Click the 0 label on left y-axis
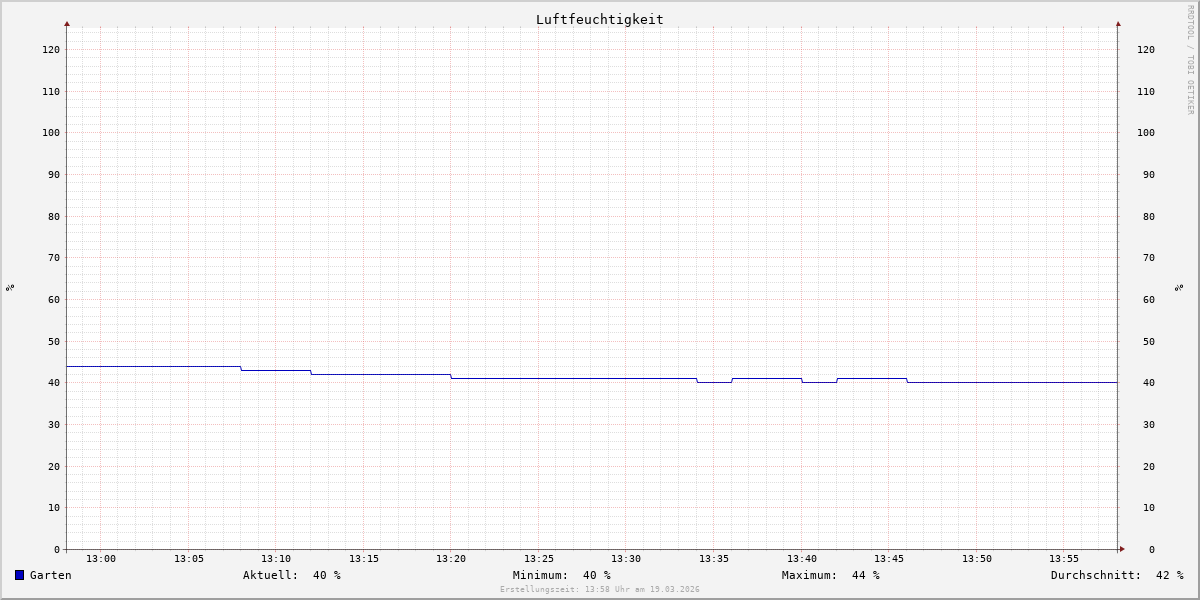The image size is (1200, 600). pyautogui.click(x=57, y=549)
